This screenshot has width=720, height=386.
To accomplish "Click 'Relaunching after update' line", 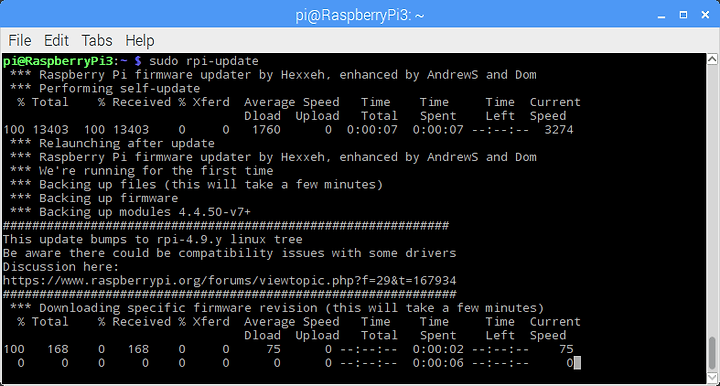I will [x=112, y=143].
